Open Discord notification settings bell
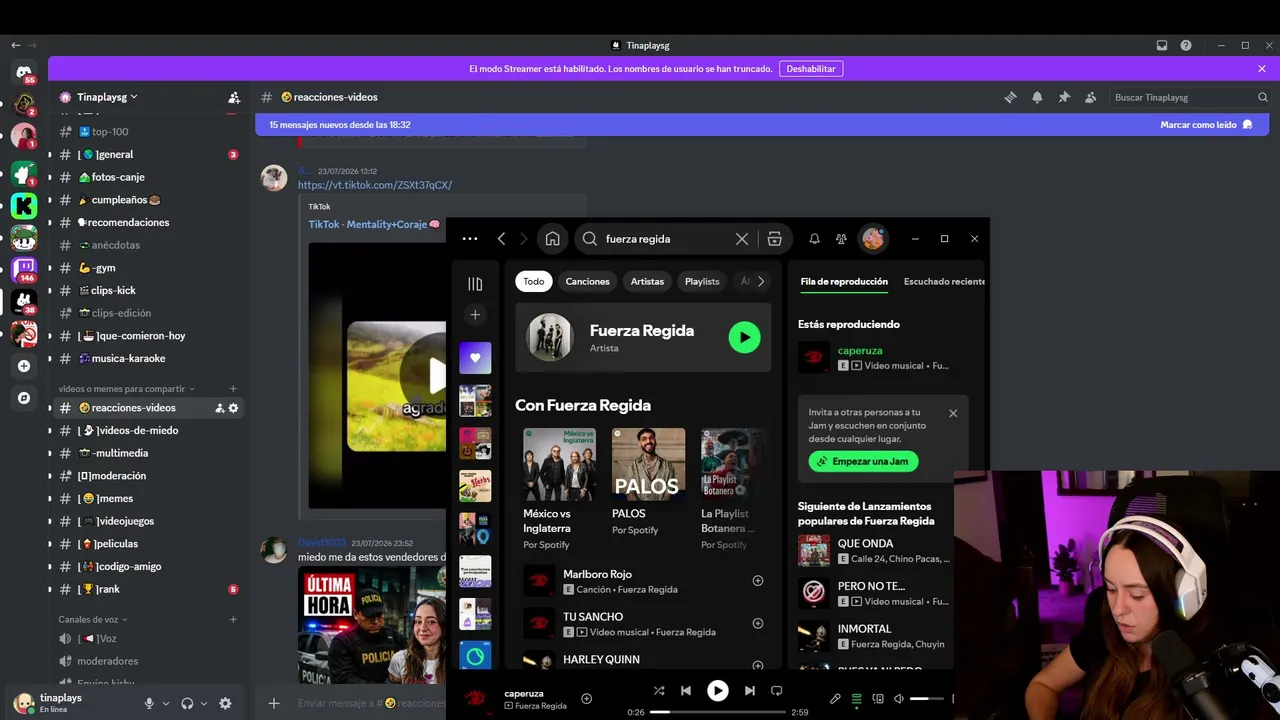 [x=1037, y=97]
